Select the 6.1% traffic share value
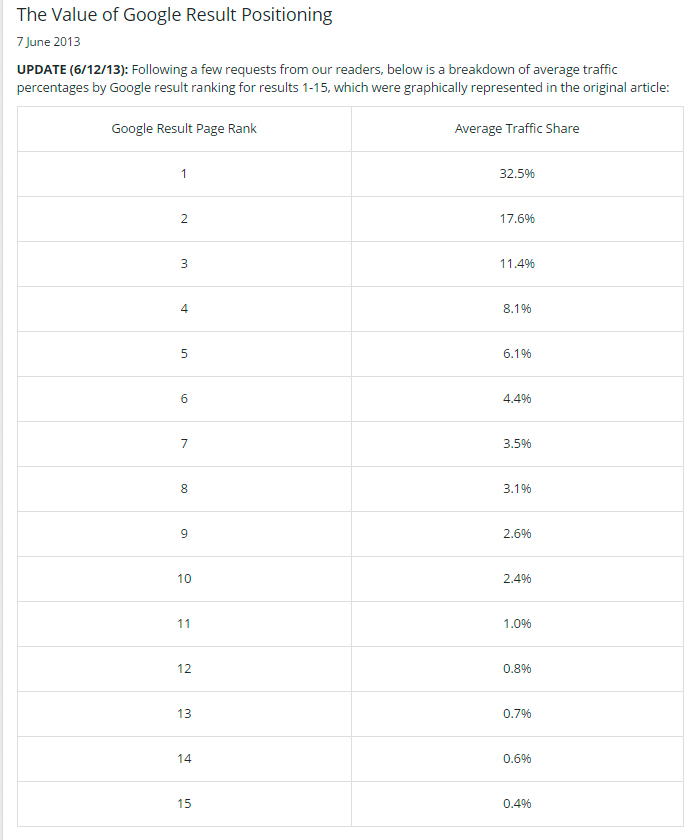This screenshot has height=840, width=696. (516, 354)
